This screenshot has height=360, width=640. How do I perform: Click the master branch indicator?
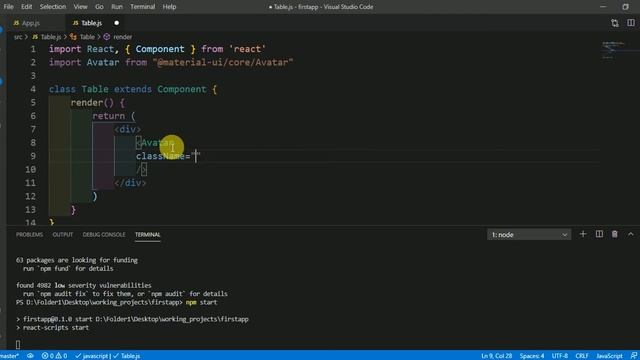tap(10, 356)
